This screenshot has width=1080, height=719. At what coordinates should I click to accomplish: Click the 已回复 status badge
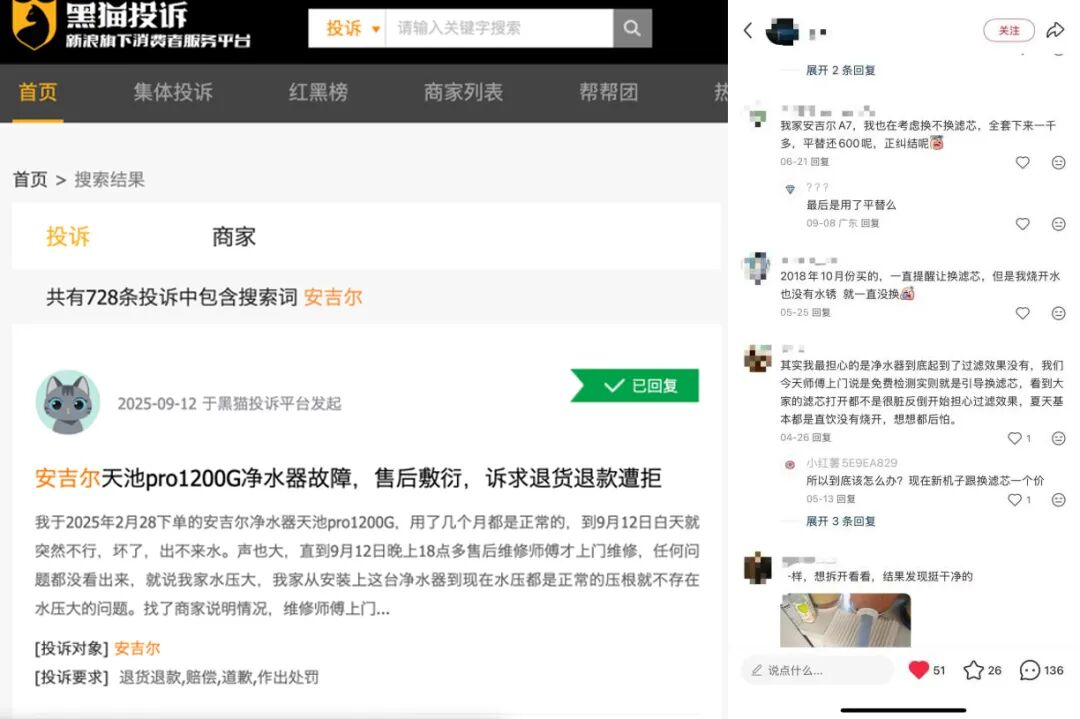pos(635,386)
